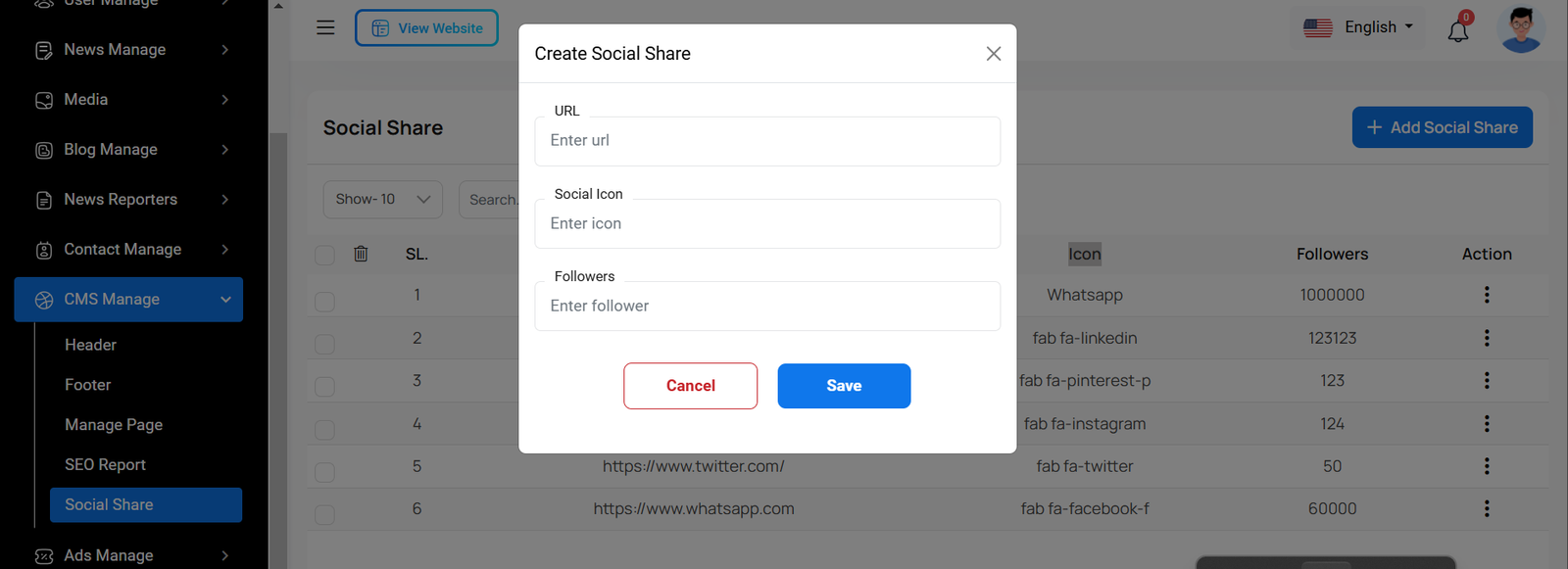Open the notification bell
This screenshot has width=1568, height=569.
(x=1458, y=30)
